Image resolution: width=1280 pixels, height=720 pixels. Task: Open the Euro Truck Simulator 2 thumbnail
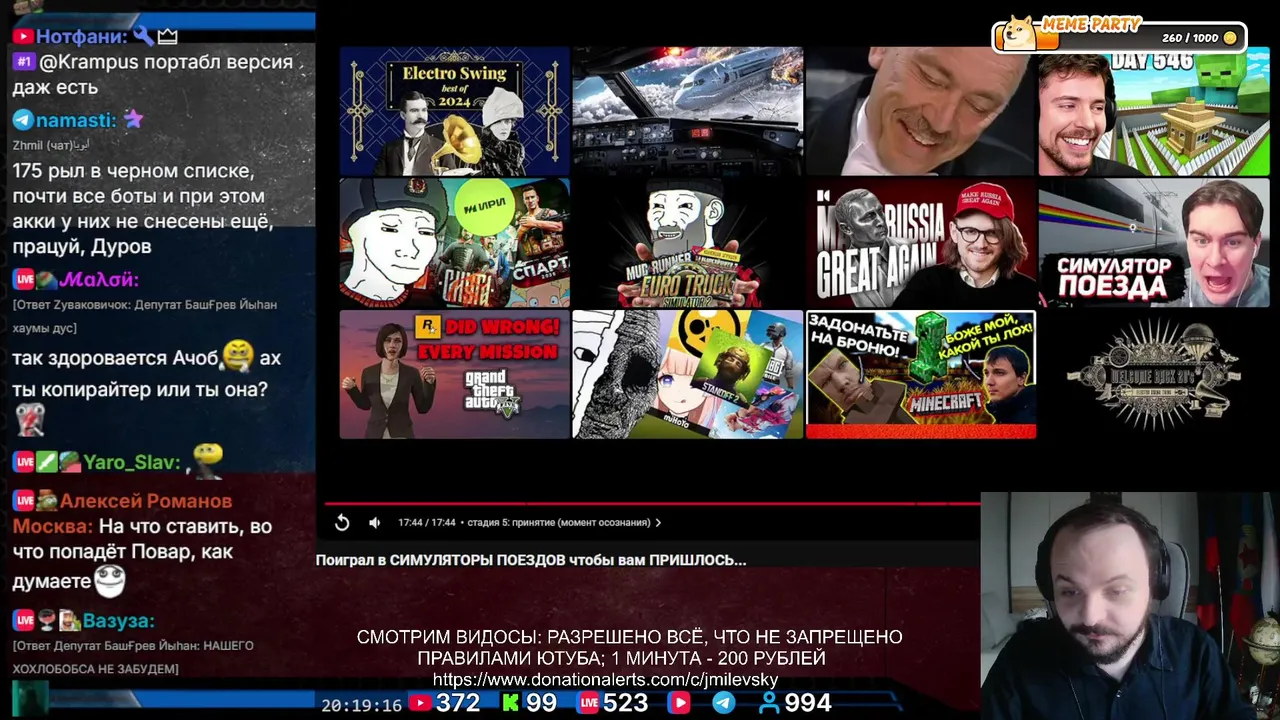click(688, 243)
